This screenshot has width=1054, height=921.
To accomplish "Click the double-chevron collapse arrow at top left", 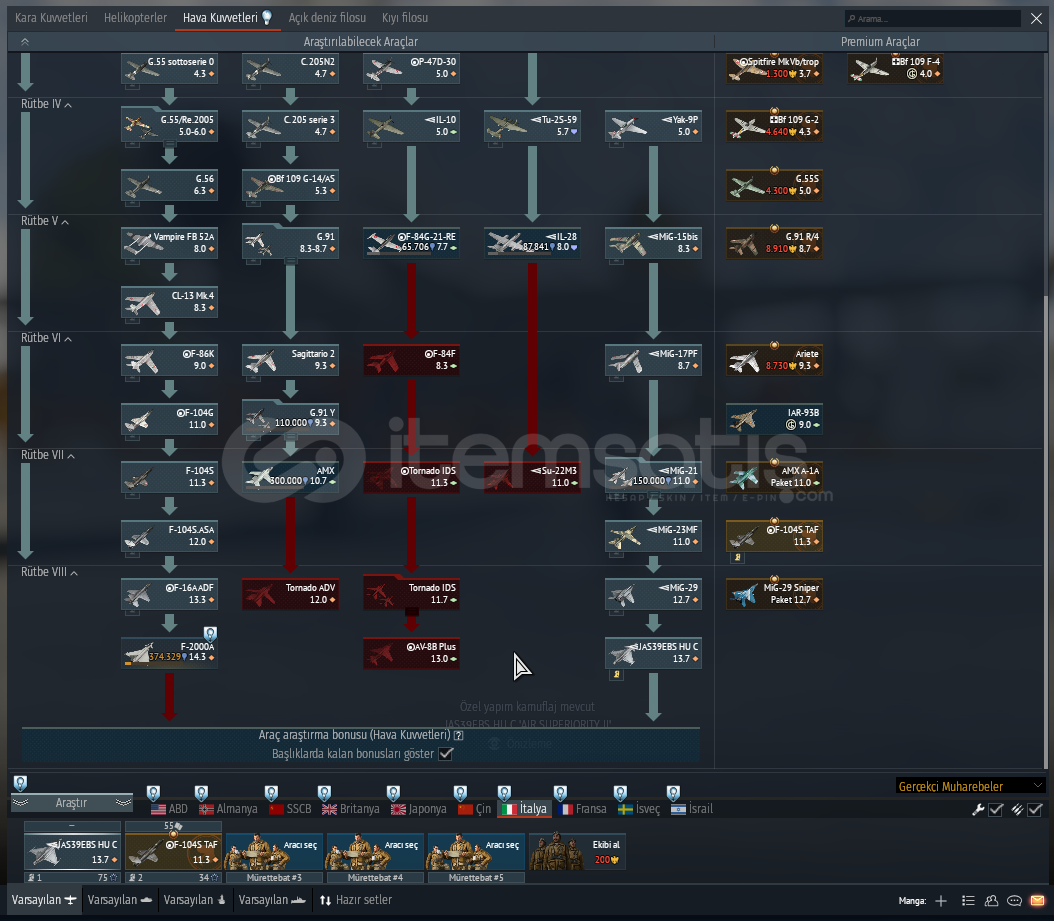I will coord(25,42).
